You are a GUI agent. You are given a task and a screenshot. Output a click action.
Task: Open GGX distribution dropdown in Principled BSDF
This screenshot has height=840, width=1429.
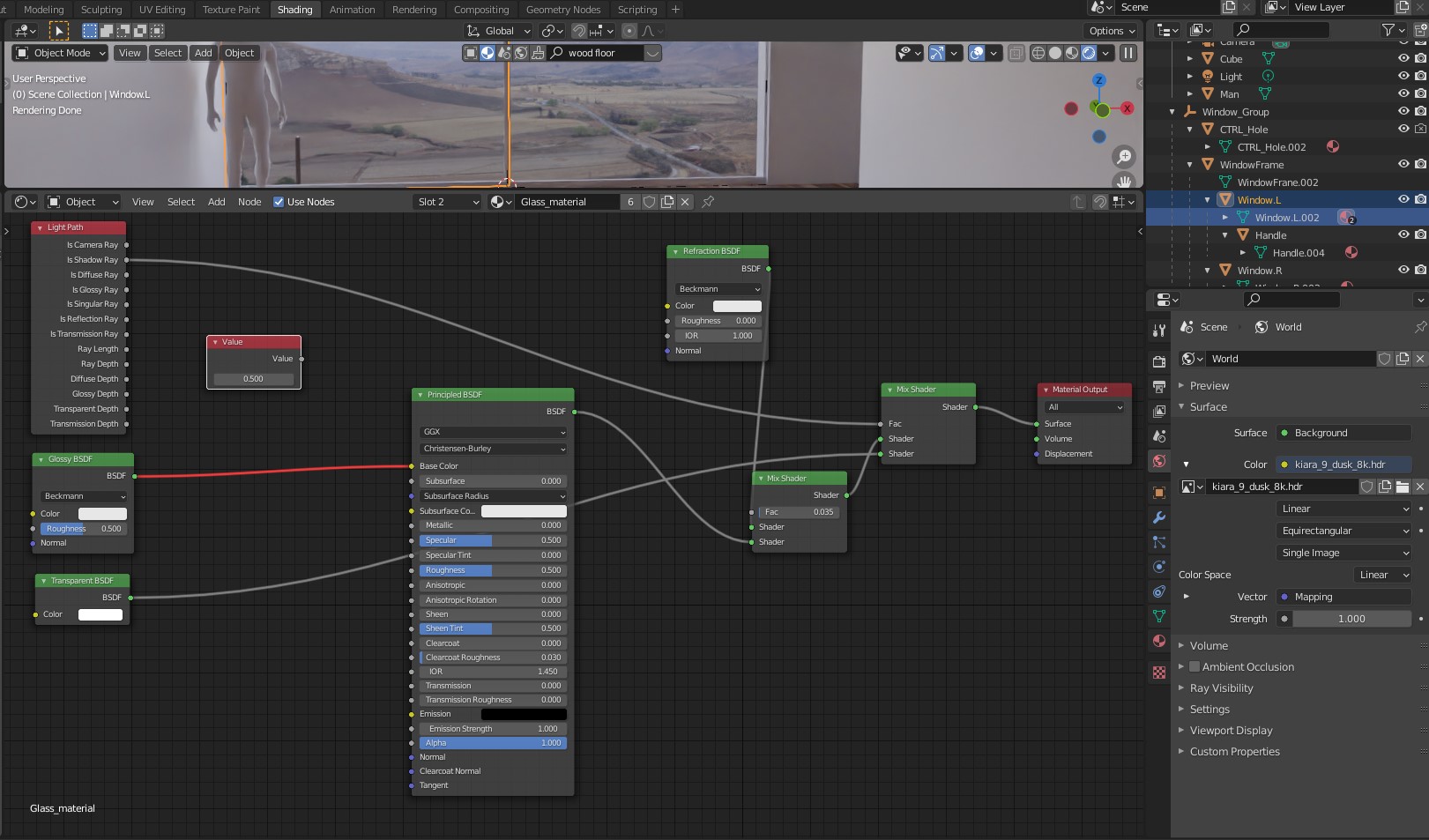pos(493,432)
